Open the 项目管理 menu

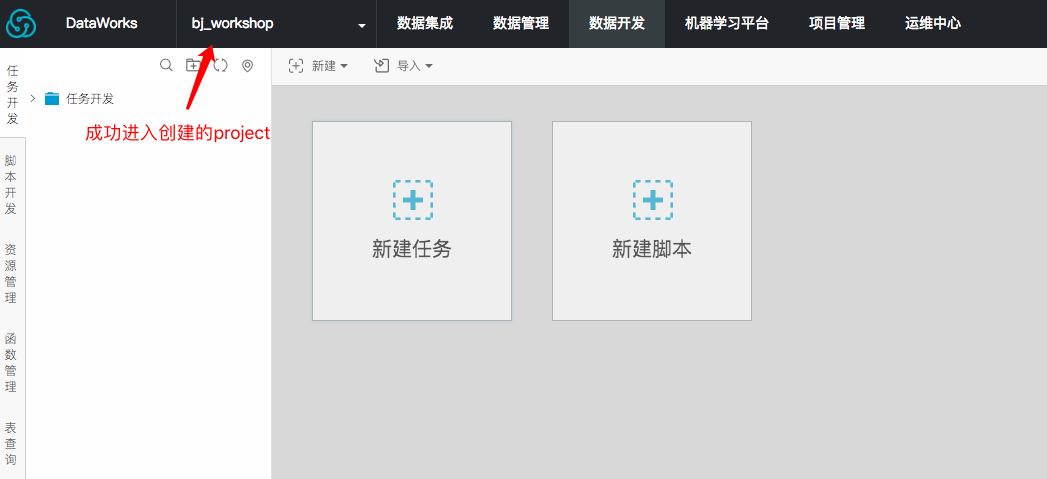837,24
